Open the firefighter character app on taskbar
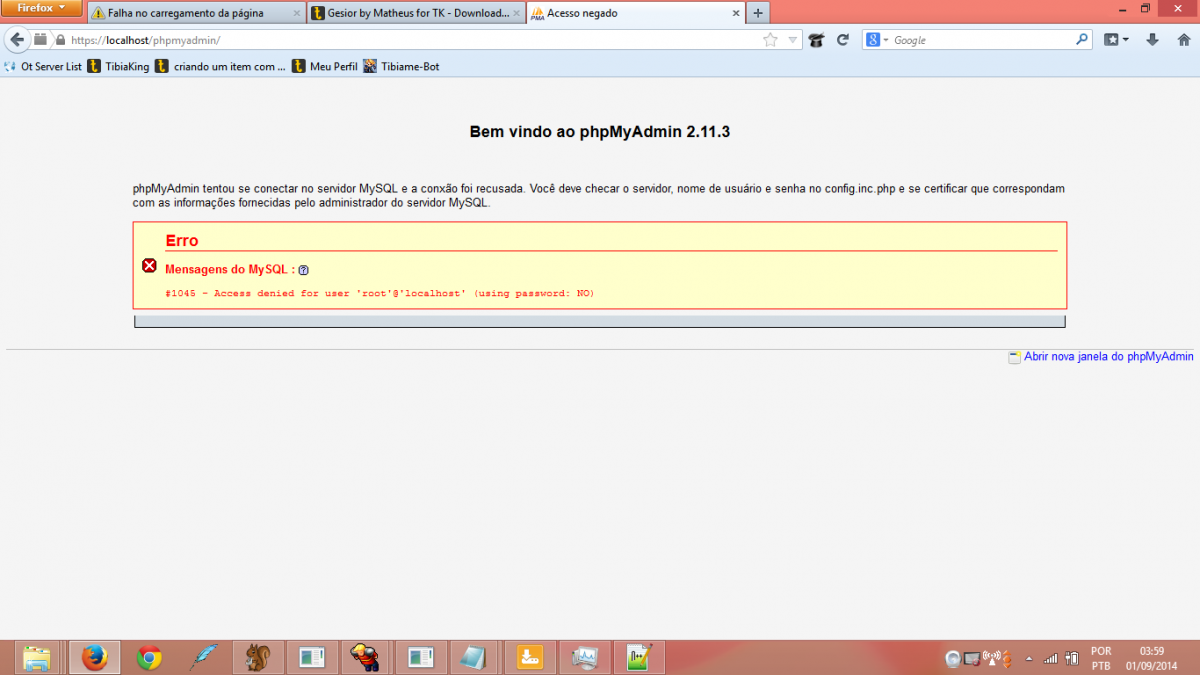 point(367,657)
